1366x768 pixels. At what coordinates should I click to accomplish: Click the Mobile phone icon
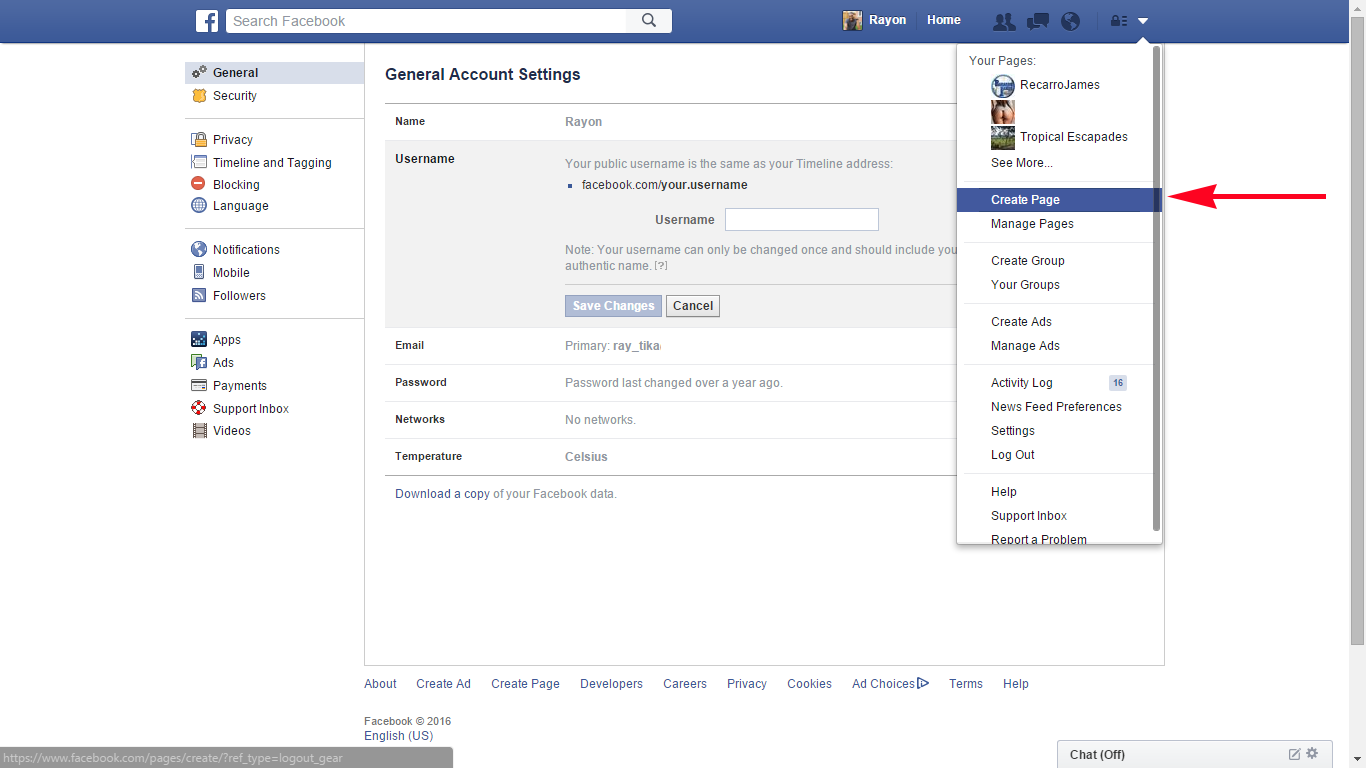(x=199, y=272)
